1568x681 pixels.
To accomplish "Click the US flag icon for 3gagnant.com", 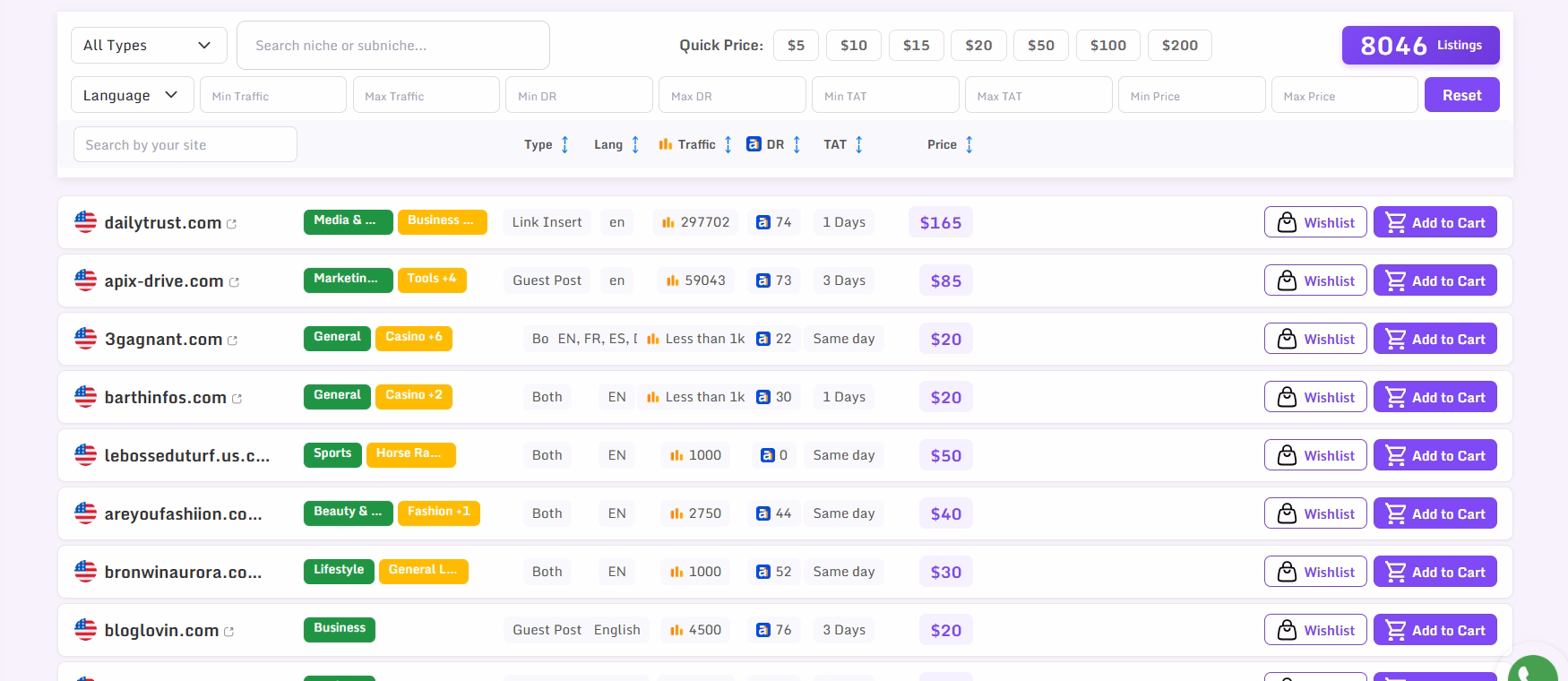I will tap(85, 339).
